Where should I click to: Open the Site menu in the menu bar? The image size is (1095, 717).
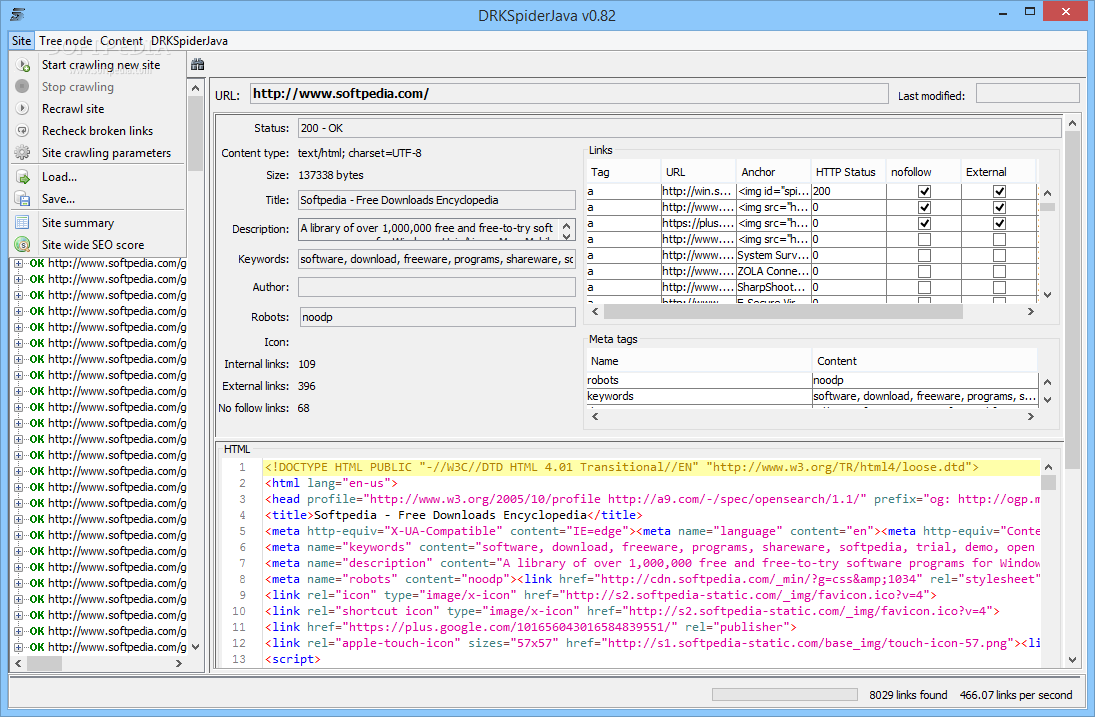coord(21,40)
